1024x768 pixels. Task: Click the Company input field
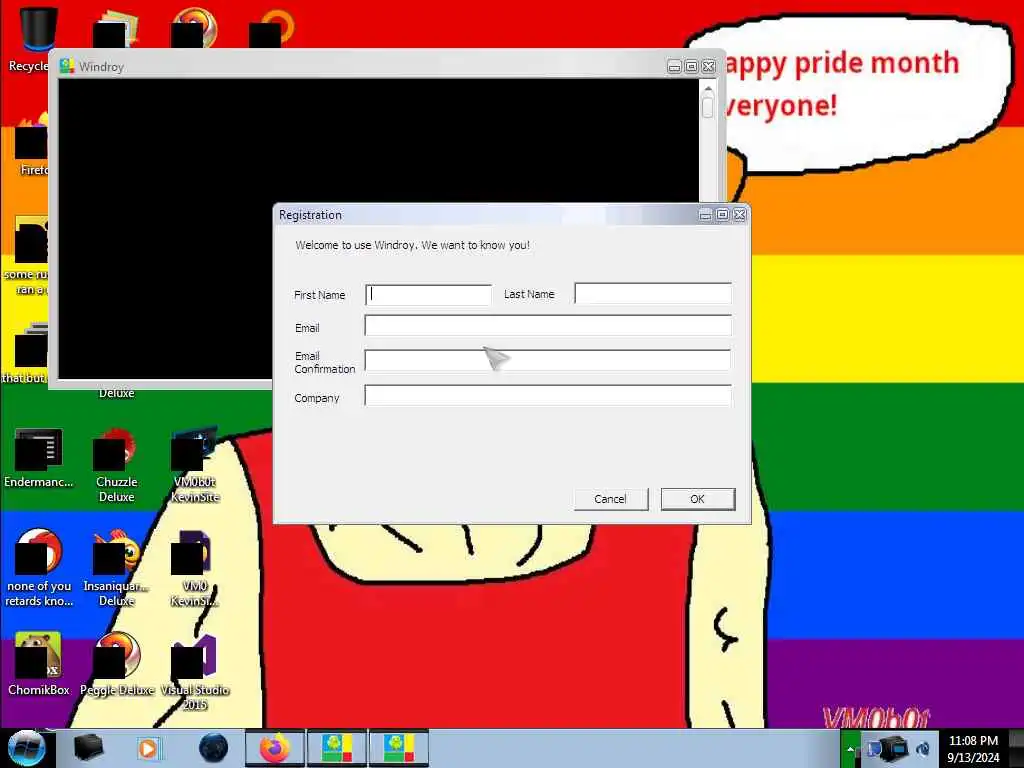pos(548,396)
